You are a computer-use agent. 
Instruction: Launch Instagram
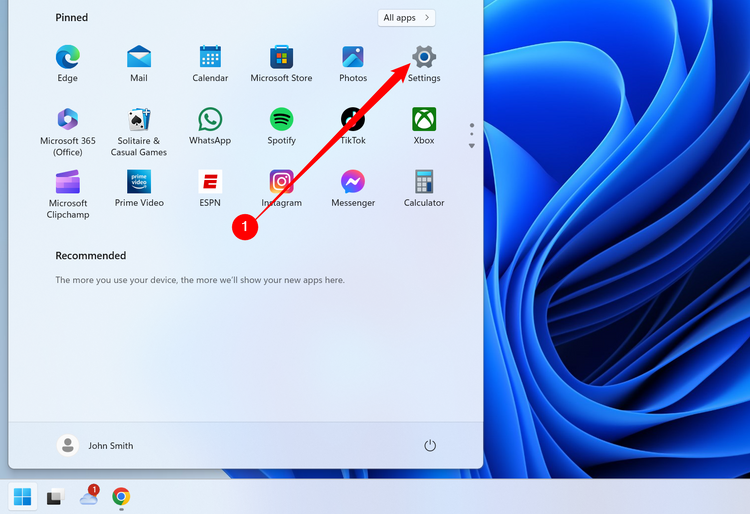(281, 188)
